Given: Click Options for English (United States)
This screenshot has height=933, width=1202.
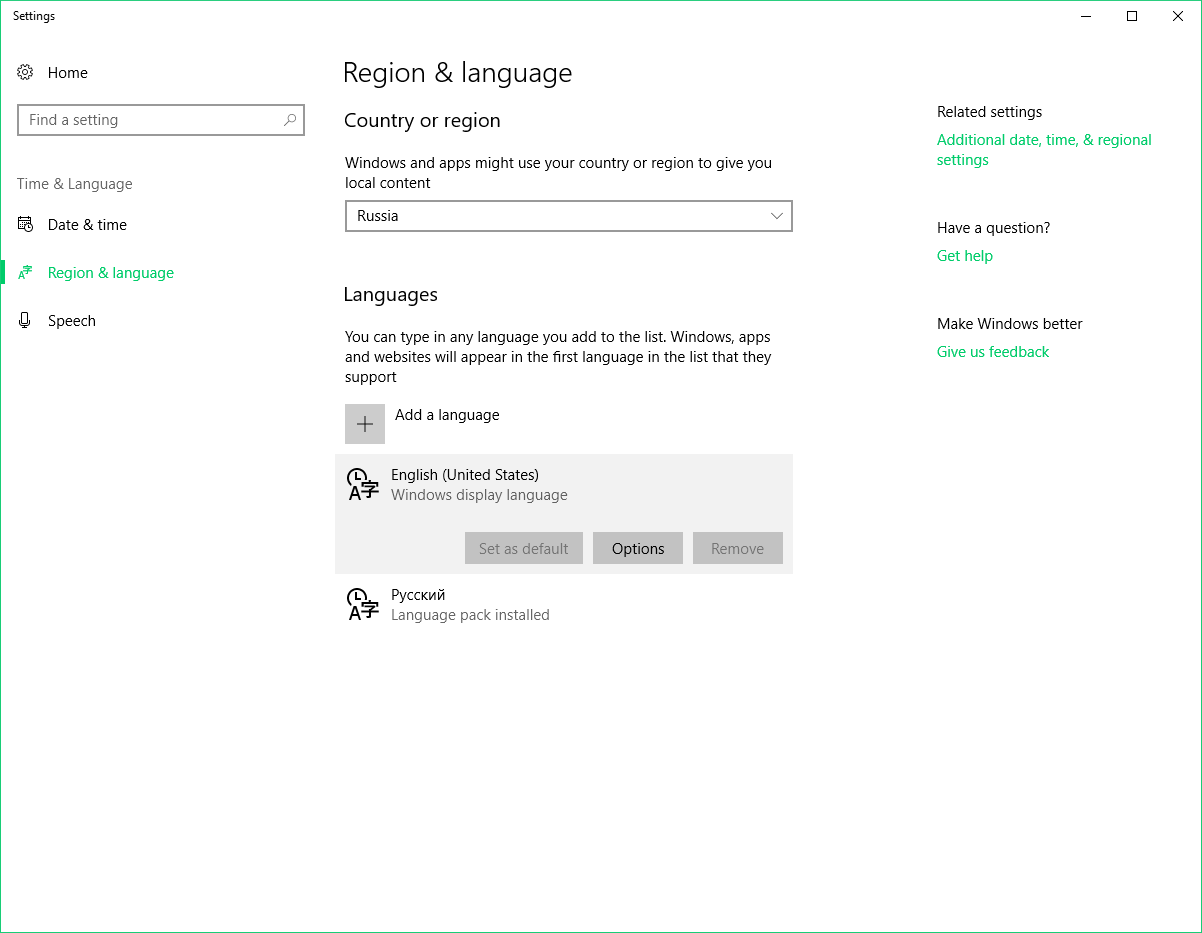Looking at the screenshot, I should pos(638,548).
